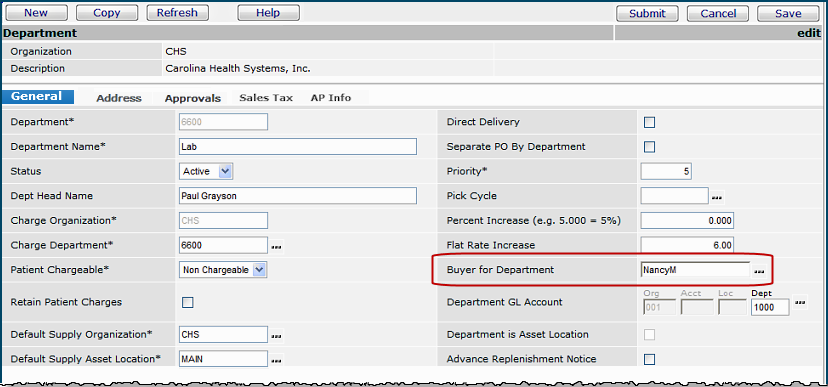Screen dimensions: 828x387
Task: Switch to the Address tab
Action: tap(119, 98)
